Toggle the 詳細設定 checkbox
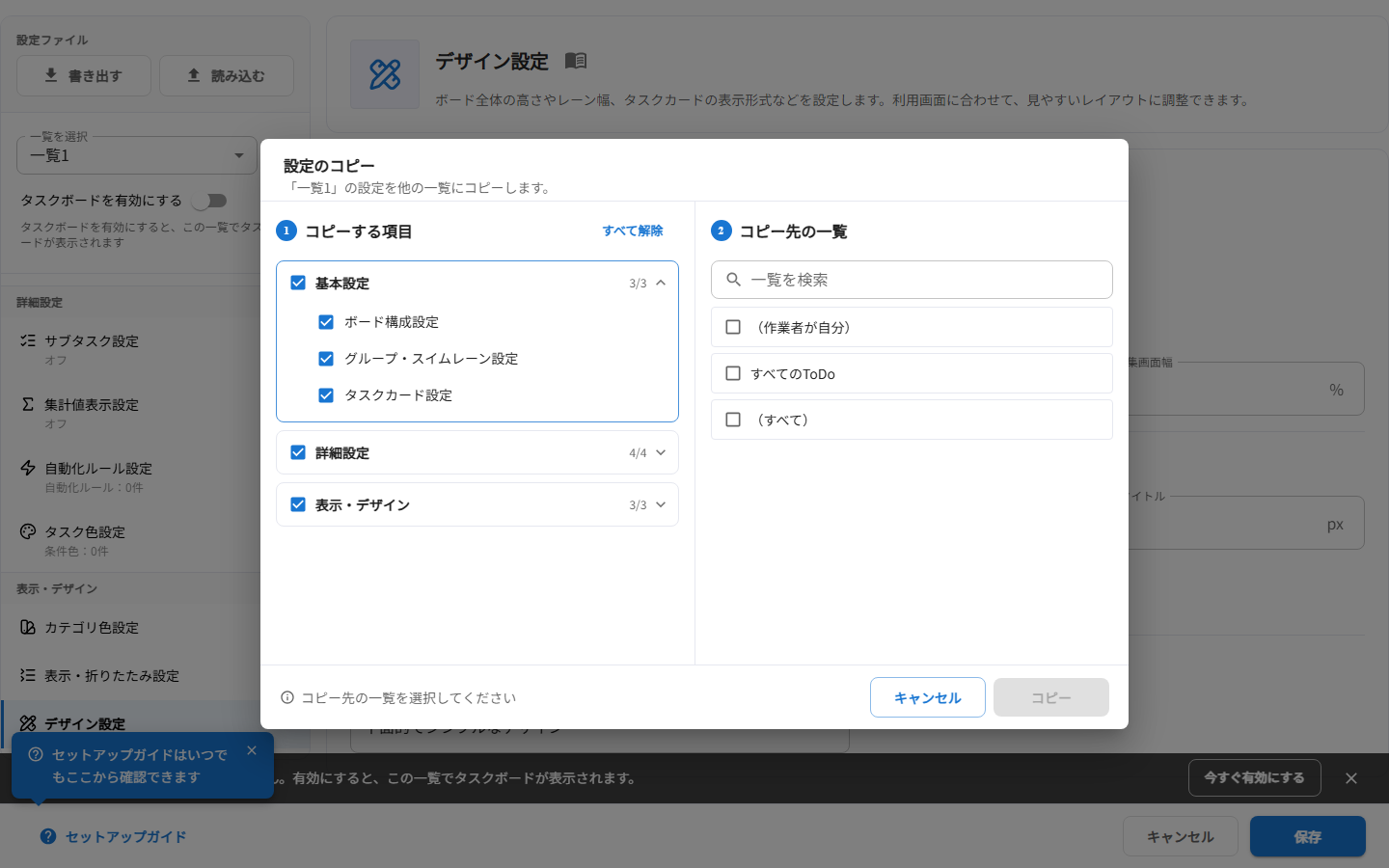The image size is (1389, 868). (x=298, y=452)
